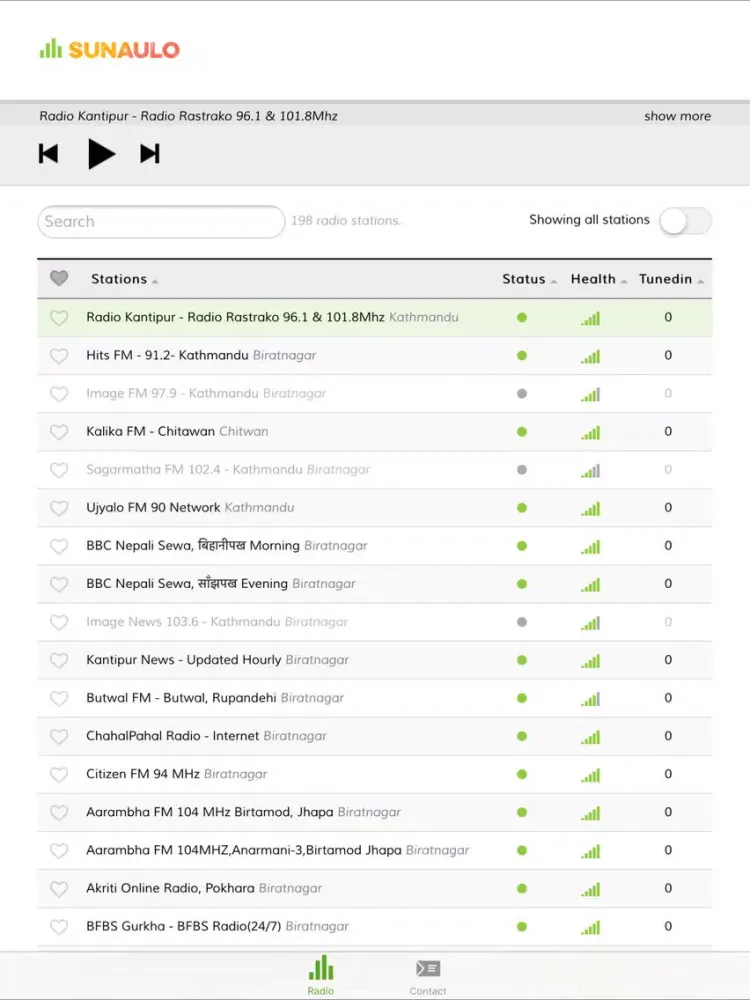Favorite BBC Nepali Sewa Morning heart

[59, 546]
